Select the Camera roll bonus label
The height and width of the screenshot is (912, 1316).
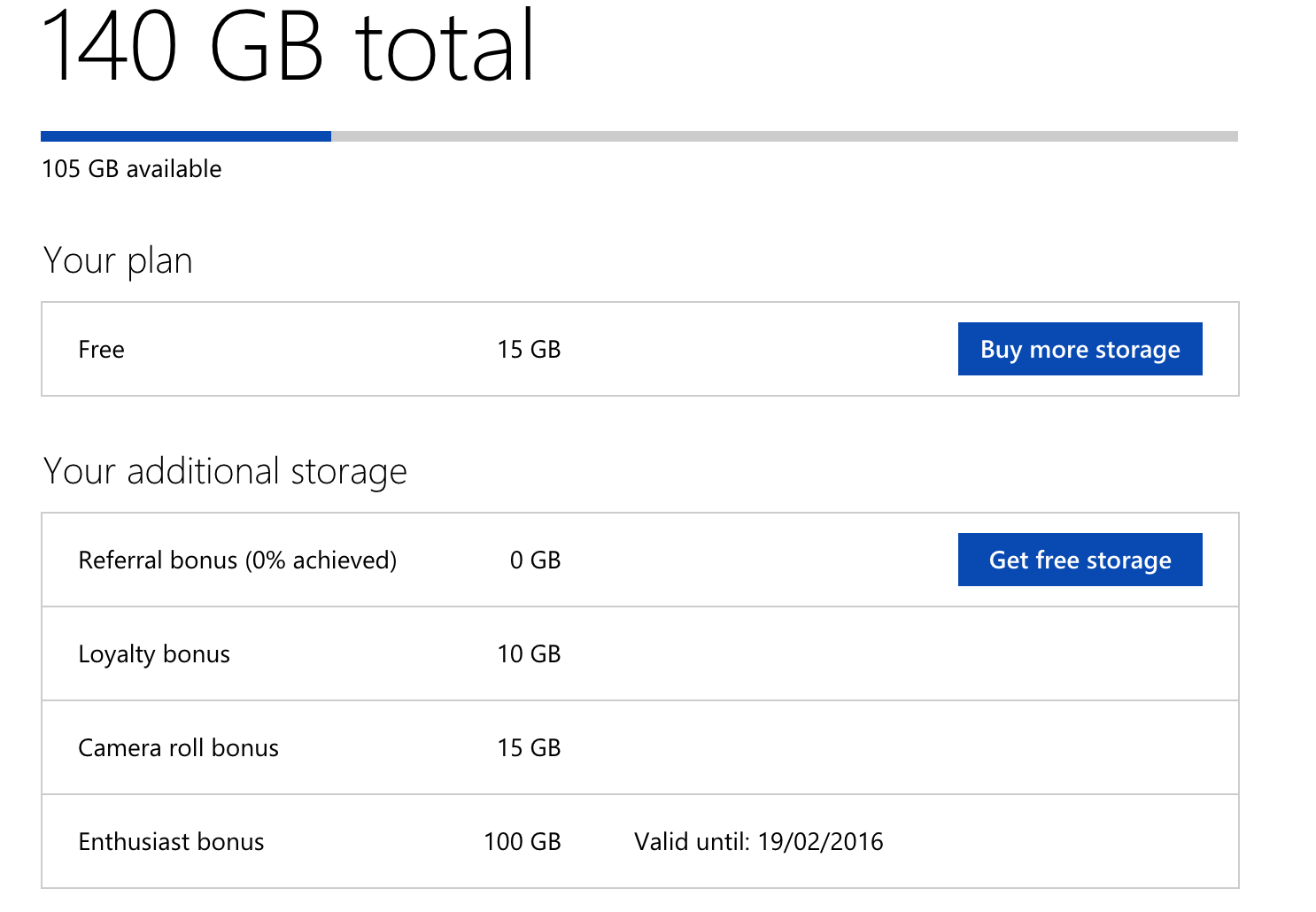tap(178, 747)
